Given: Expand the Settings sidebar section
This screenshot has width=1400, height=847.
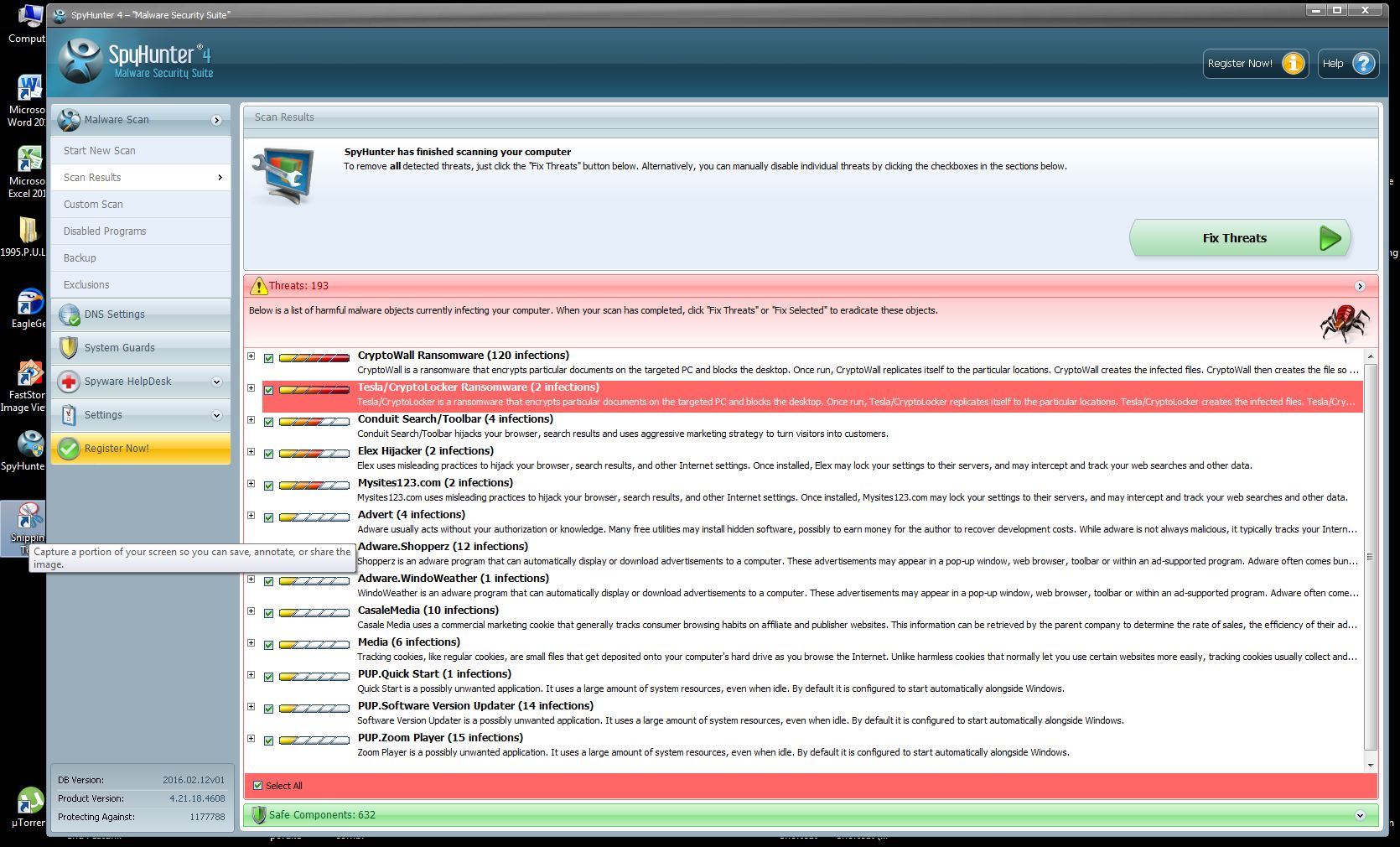Looking at the screenshot, I should (x=216, y=415).
